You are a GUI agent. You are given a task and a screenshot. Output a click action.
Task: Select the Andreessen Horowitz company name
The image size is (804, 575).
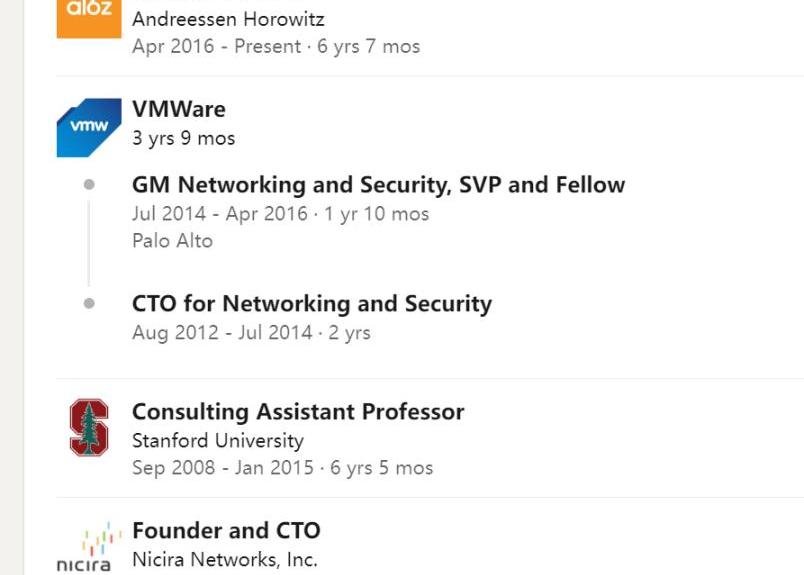228,19
